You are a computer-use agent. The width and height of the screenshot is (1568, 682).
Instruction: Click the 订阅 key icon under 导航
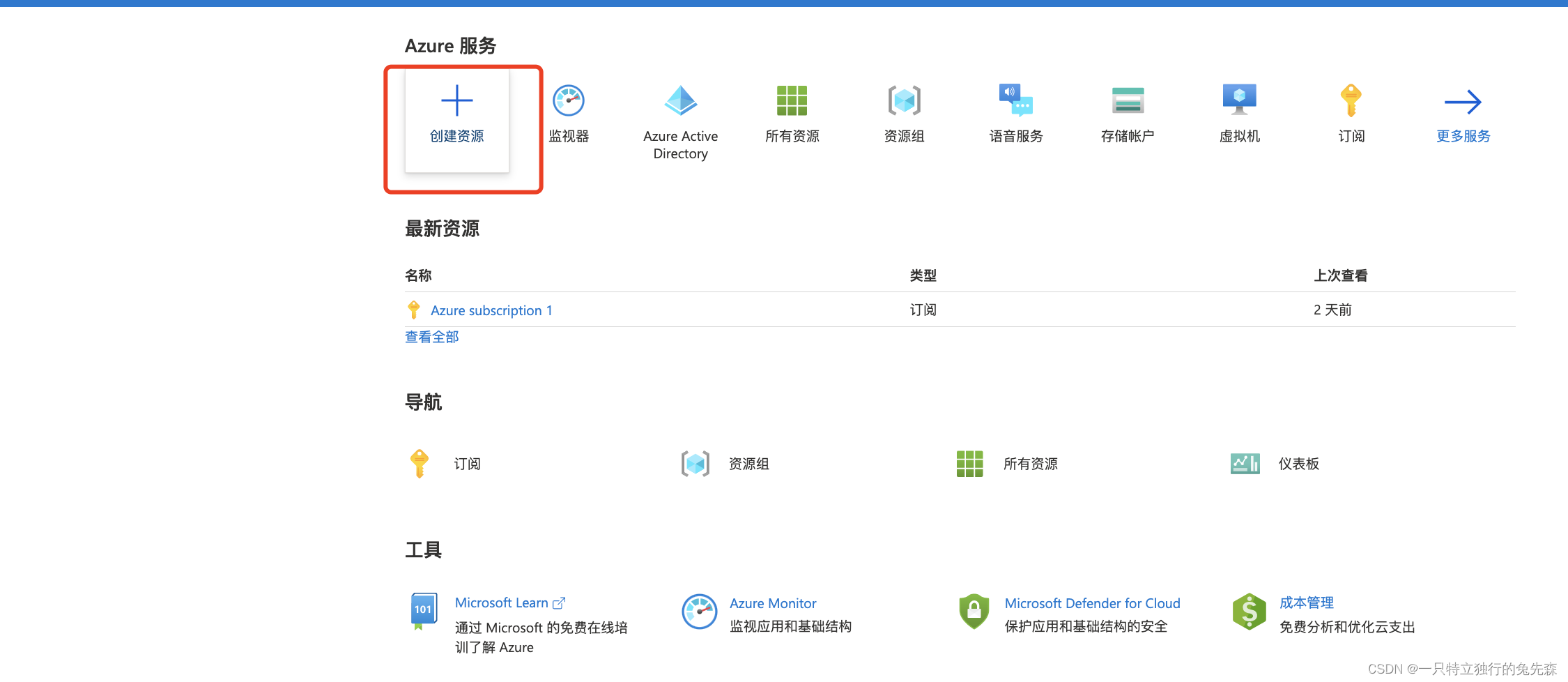point(420,464)
